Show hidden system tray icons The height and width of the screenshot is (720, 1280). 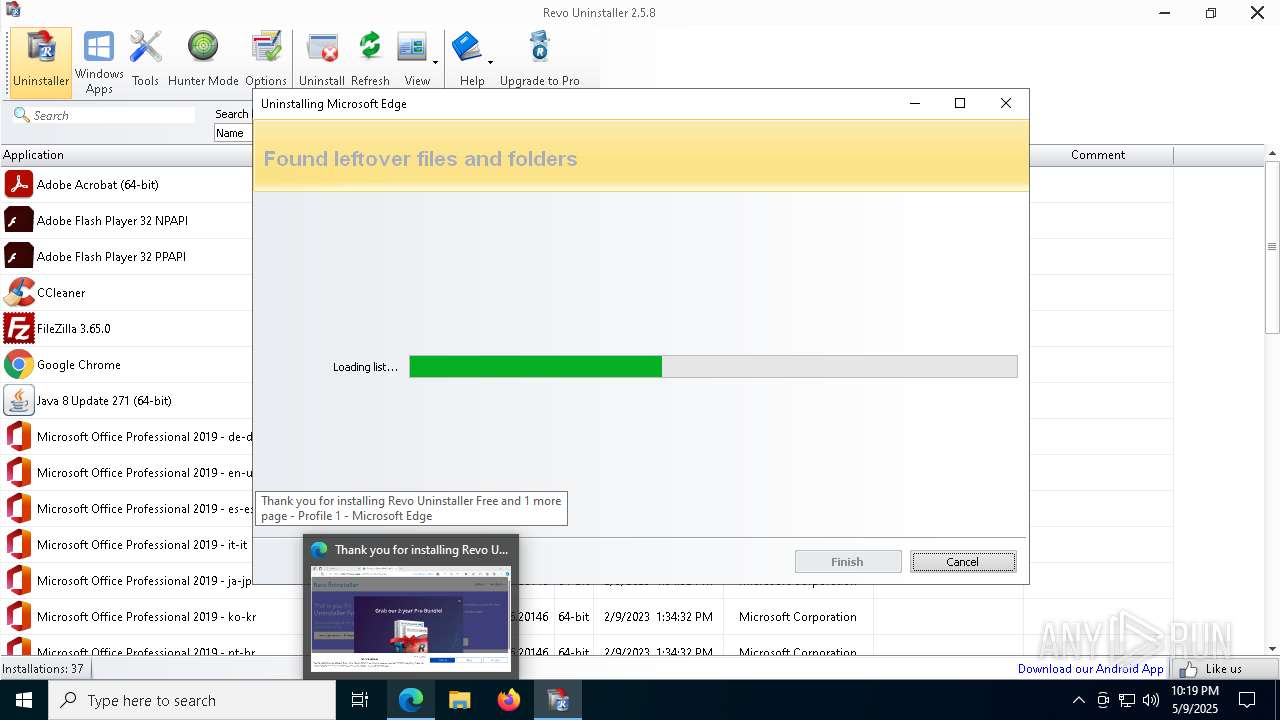pos(1079,700)
